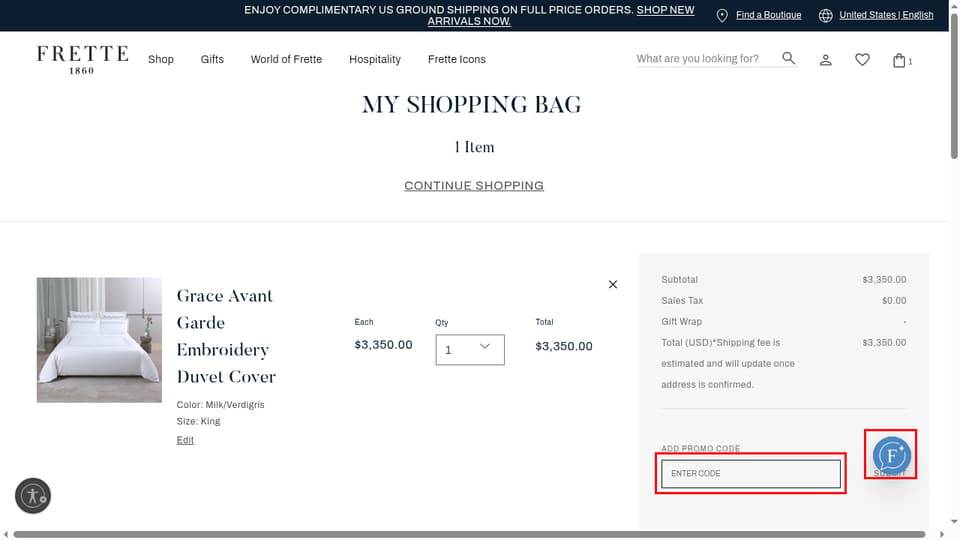960x540 pixels.
Task: Open Find a Boutique link
Action: pos(768,15)
